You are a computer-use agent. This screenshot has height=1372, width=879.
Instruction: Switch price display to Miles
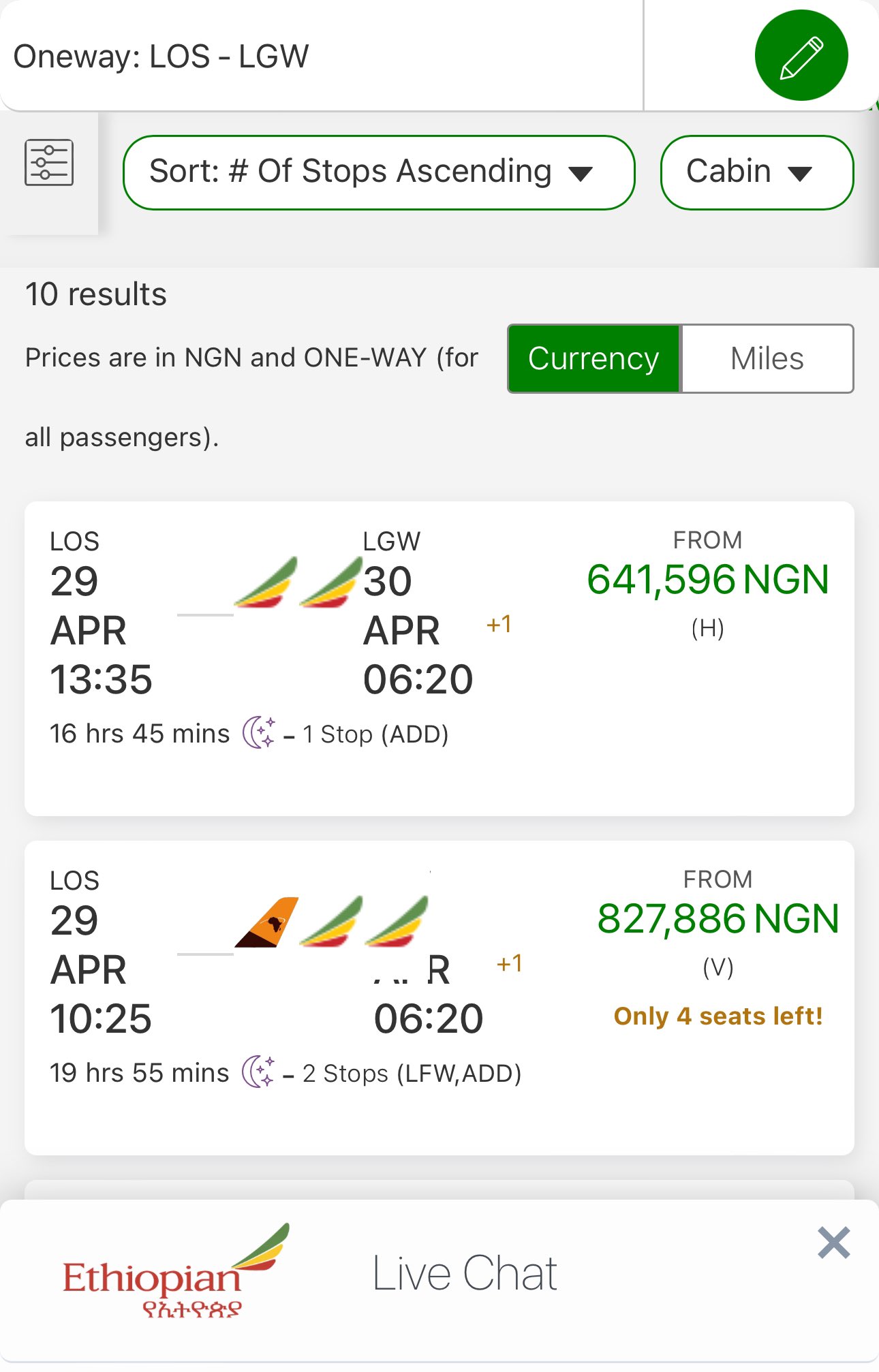[767, 358]
